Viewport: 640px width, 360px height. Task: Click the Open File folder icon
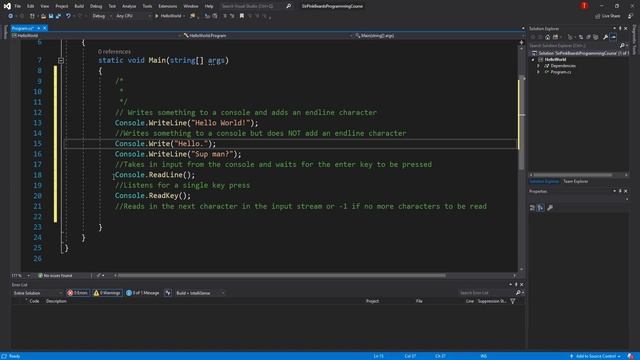click(x=43, y=16)
